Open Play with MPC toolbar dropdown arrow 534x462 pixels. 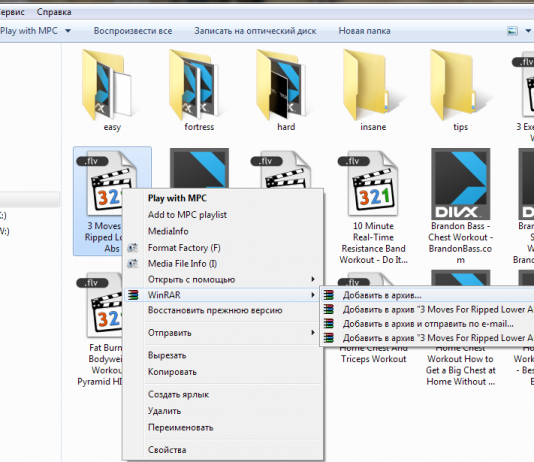click(68, 31)
